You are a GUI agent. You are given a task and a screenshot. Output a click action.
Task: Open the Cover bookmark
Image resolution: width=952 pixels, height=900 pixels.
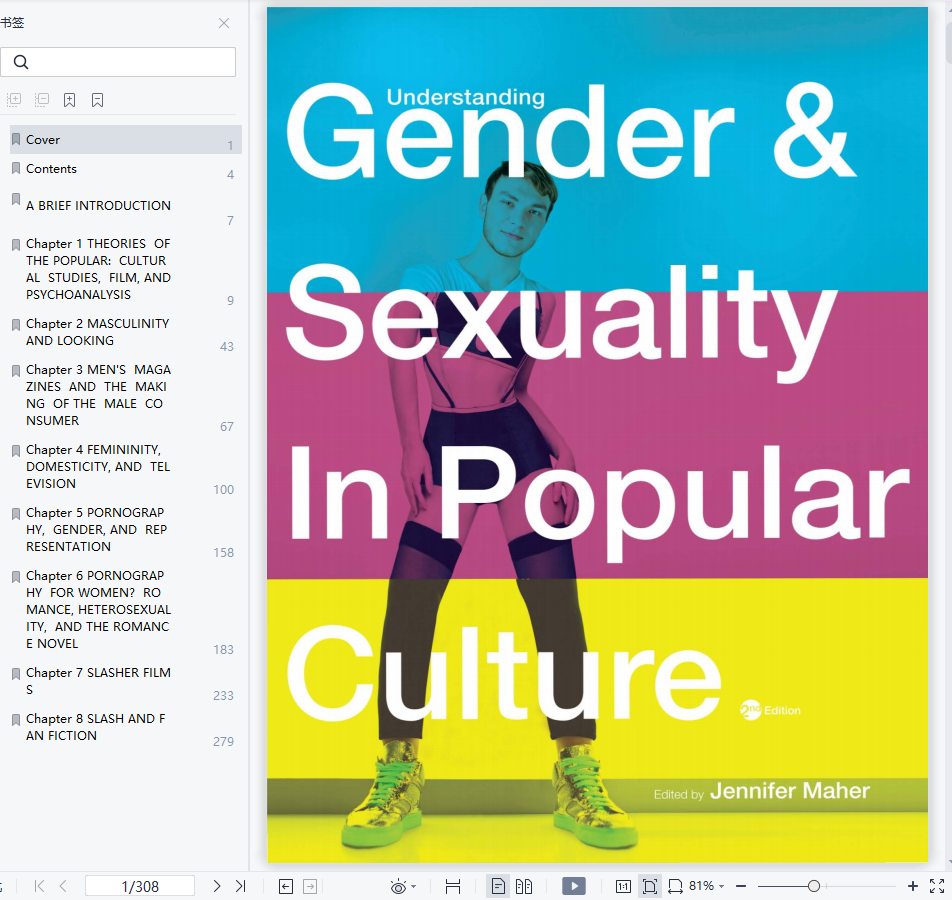click(126, 140)
